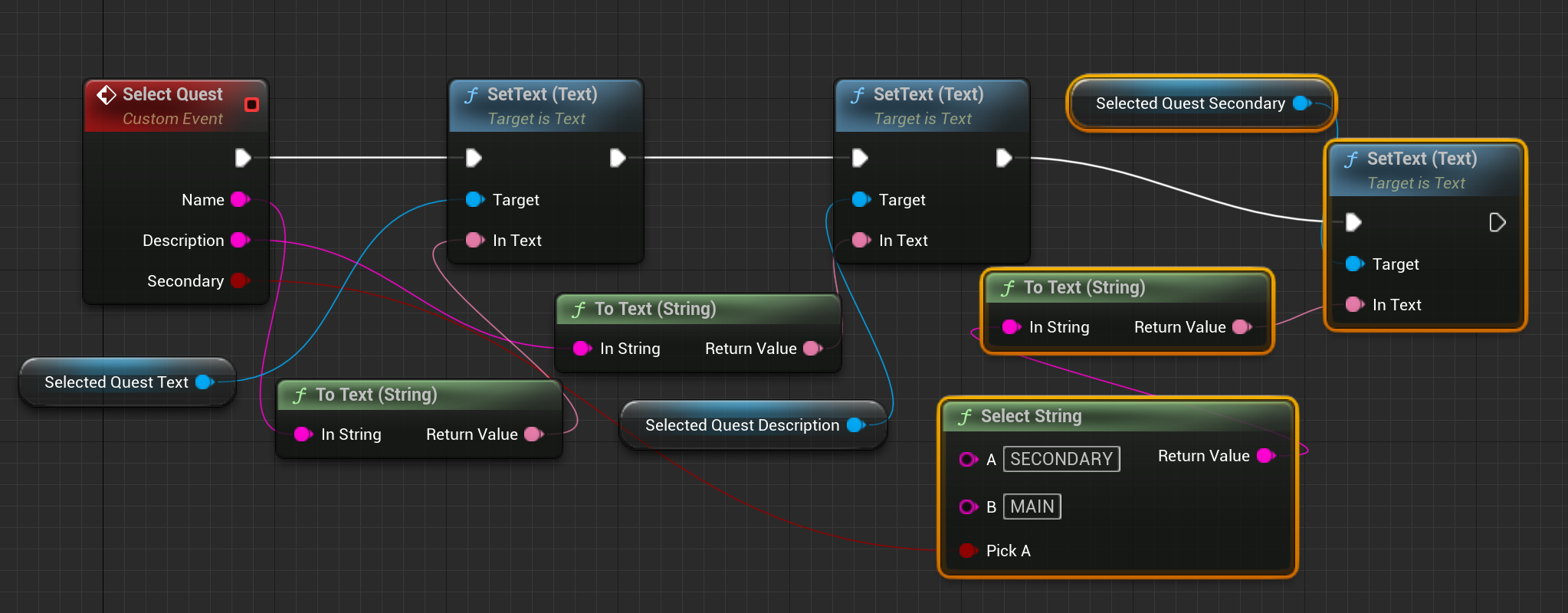Click Return Value pin on center To Text node
The image size is (1568, 613).
click(812, 348)
